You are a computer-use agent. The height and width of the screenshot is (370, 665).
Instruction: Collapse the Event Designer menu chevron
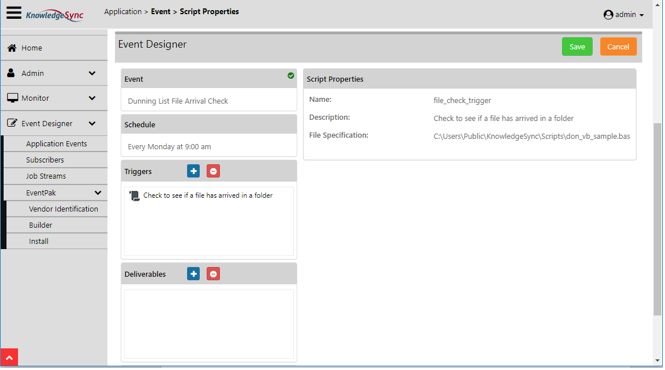click(92, 123)
